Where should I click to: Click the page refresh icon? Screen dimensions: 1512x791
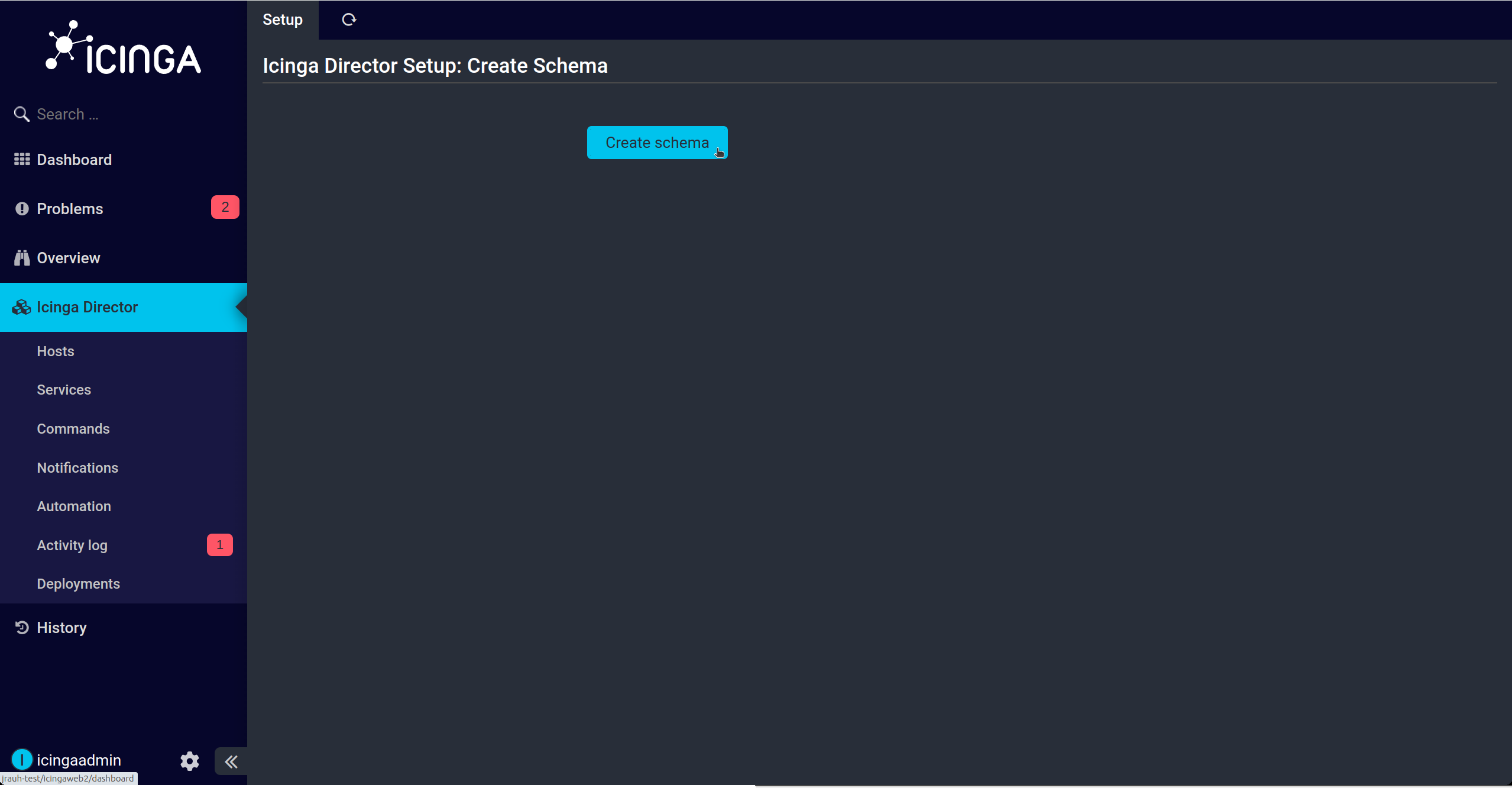pos(349,20)
